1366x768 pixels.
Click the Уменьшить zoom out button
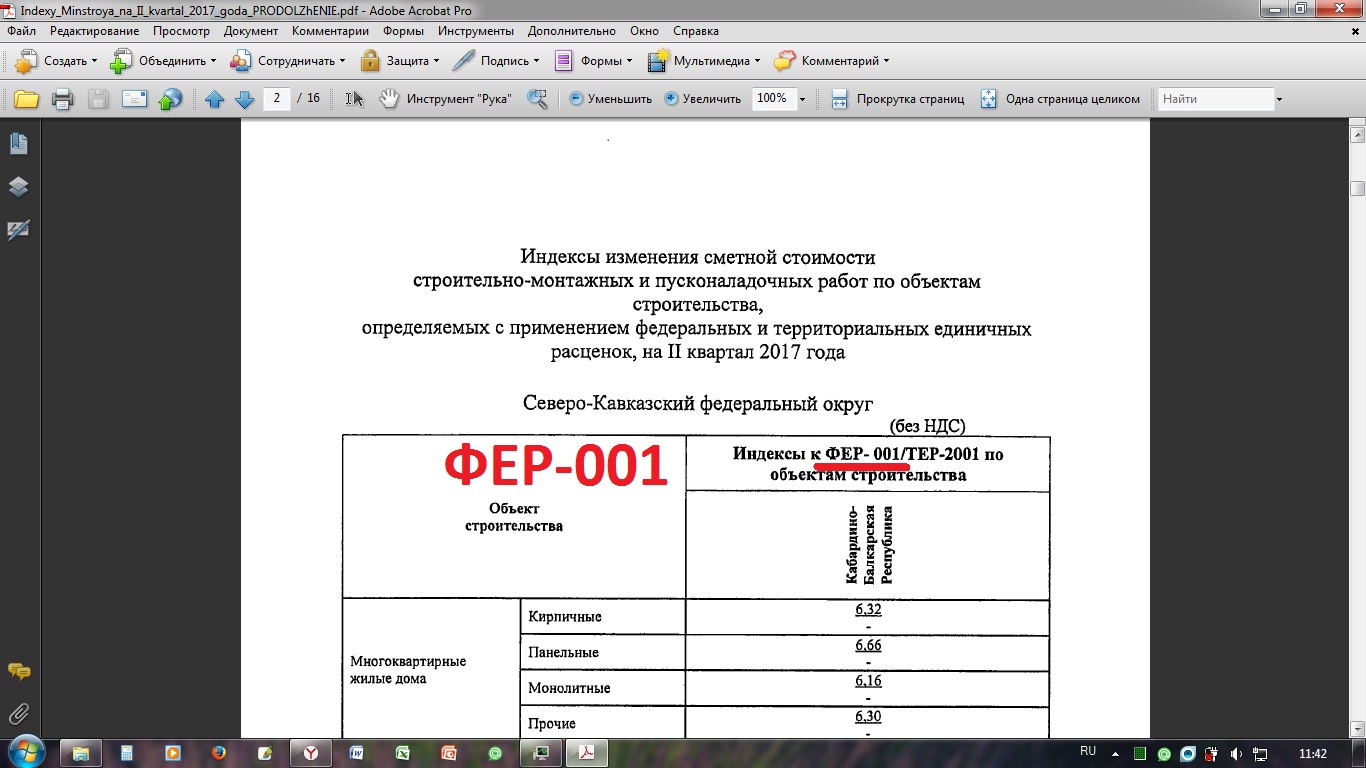coord(610,99)
